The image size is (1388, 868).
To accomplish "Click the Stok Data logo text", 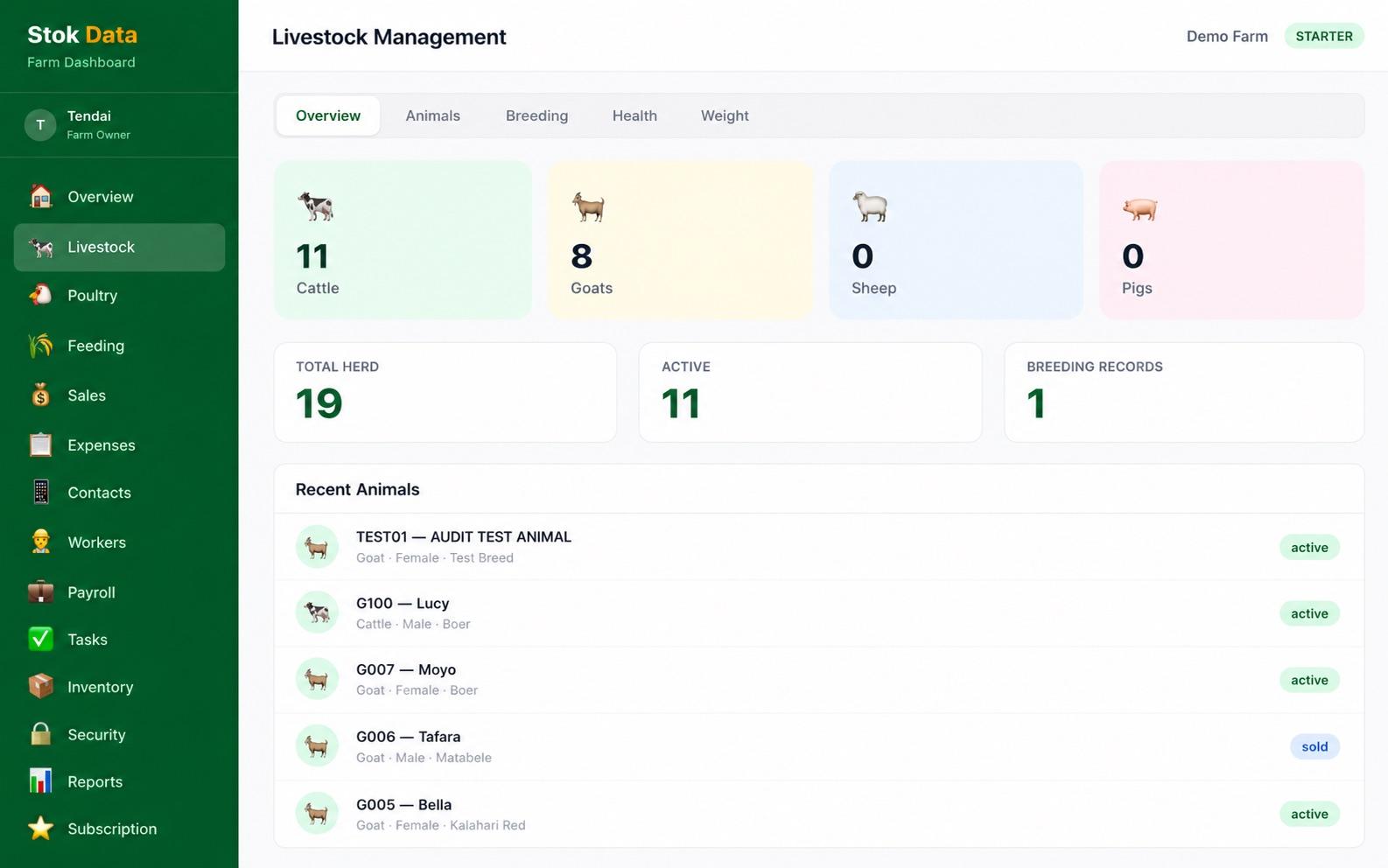I will tap(82, 35).
